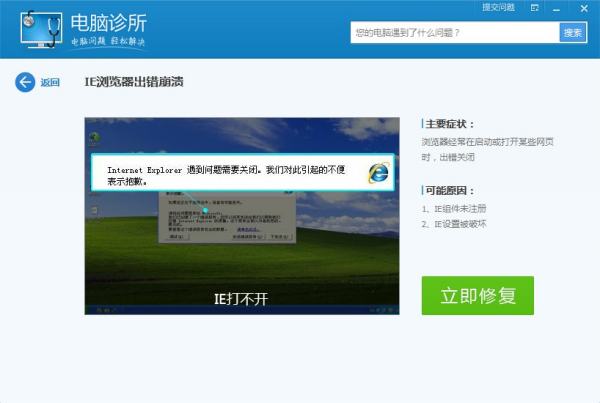The height and width of the screenshot is (403, 600).
Task: Click the 返回 back link text
Action: point(50,82)
